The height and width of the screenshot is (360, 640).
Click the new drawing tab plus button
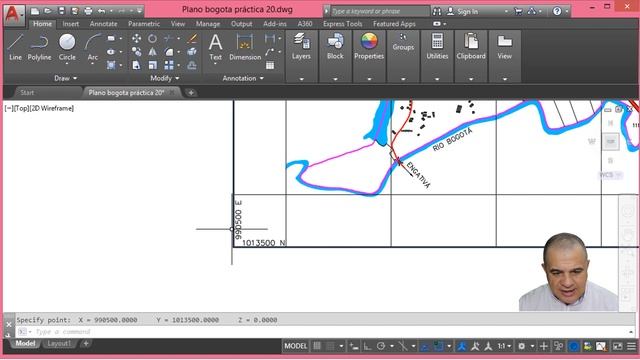pyautogui.click(x=191, y=93)
